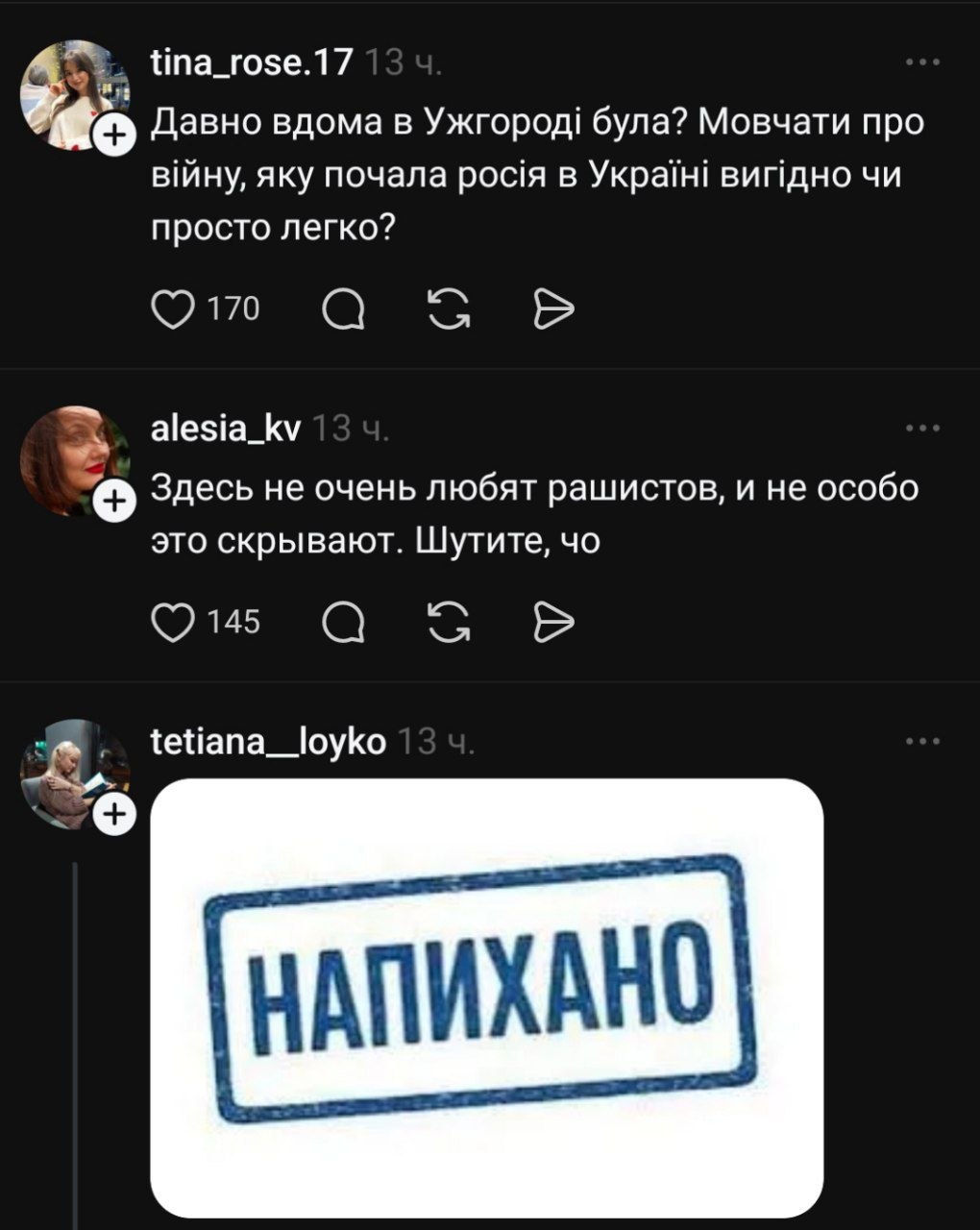This screenshot has width=980, height=1230.
Task: Follow alesia_kv using plus badge
Action: (x=114, y=501)
